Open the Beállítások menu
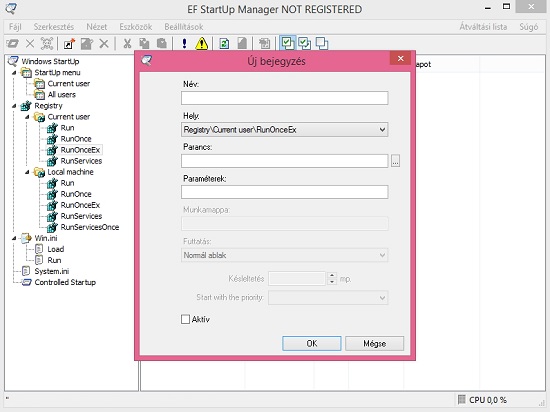The height and width of the screenshot is (412, 550). [x=184, y=27]
